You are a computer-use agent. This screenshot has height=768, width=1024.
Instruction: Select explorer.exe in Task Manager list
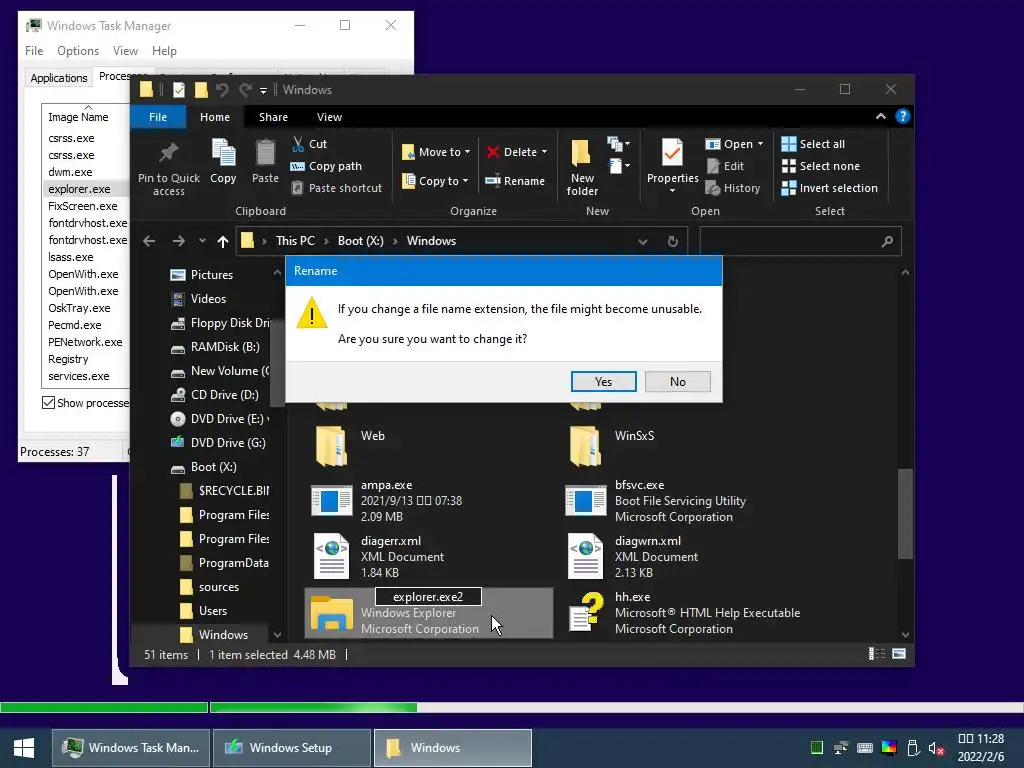coord(79,189)
